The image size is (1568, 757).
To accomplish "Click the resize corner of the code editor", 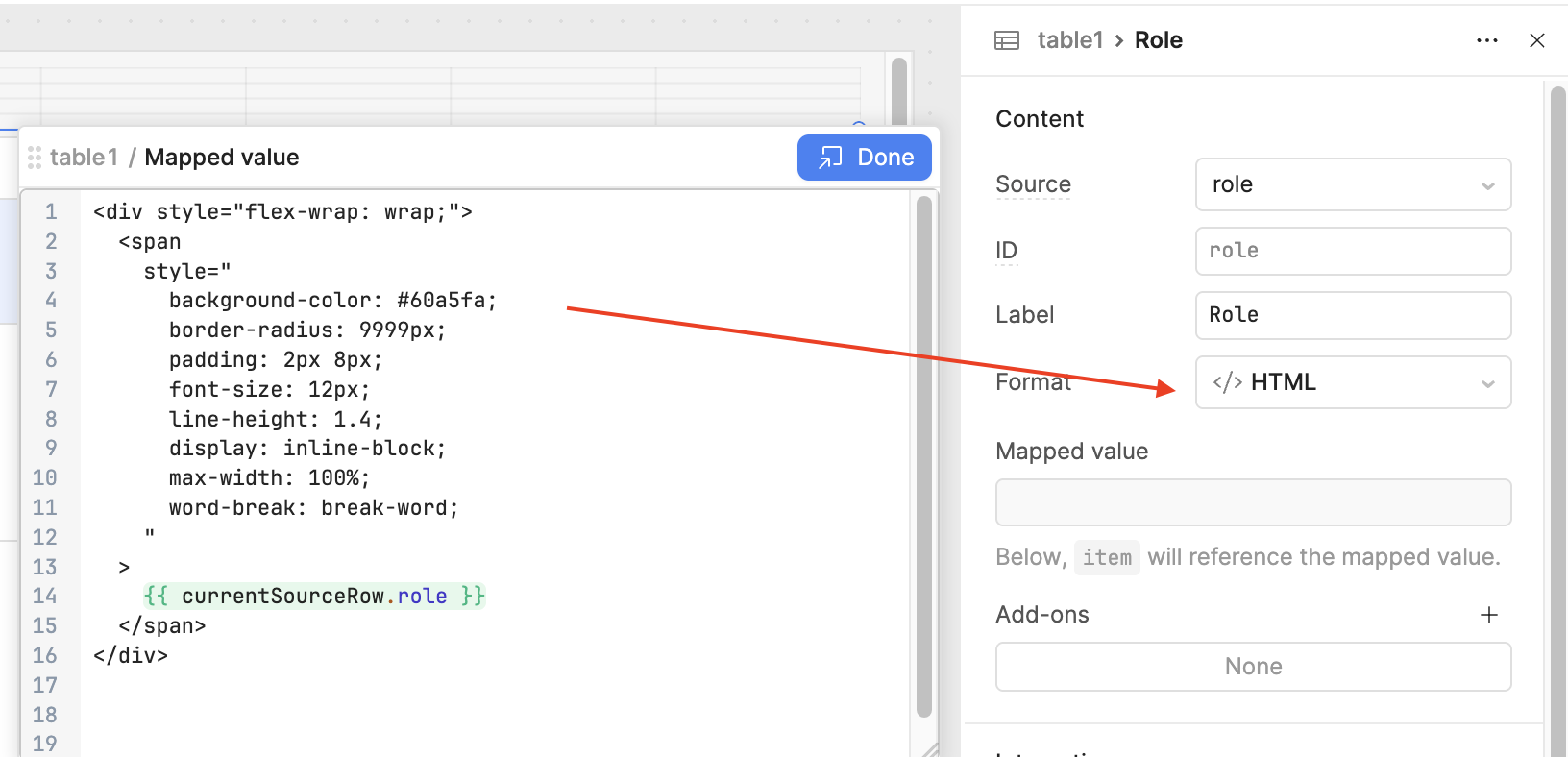I will 929,748.
